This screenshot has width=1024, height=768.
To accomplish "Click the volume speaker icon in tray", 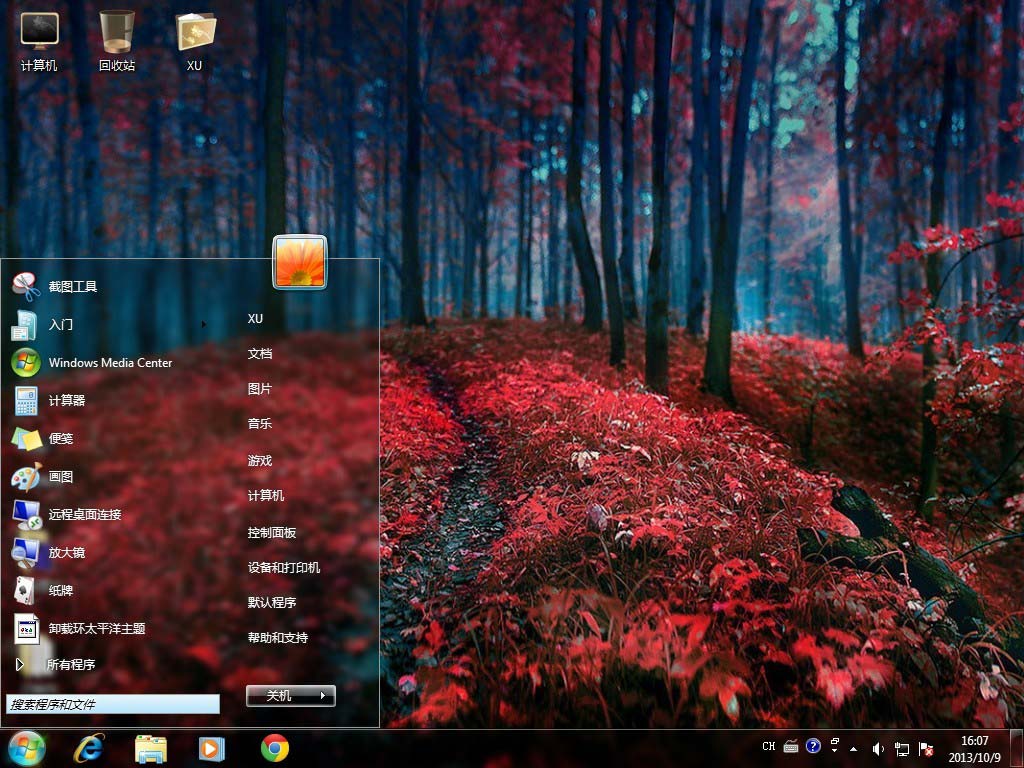I will coord(878,747).
